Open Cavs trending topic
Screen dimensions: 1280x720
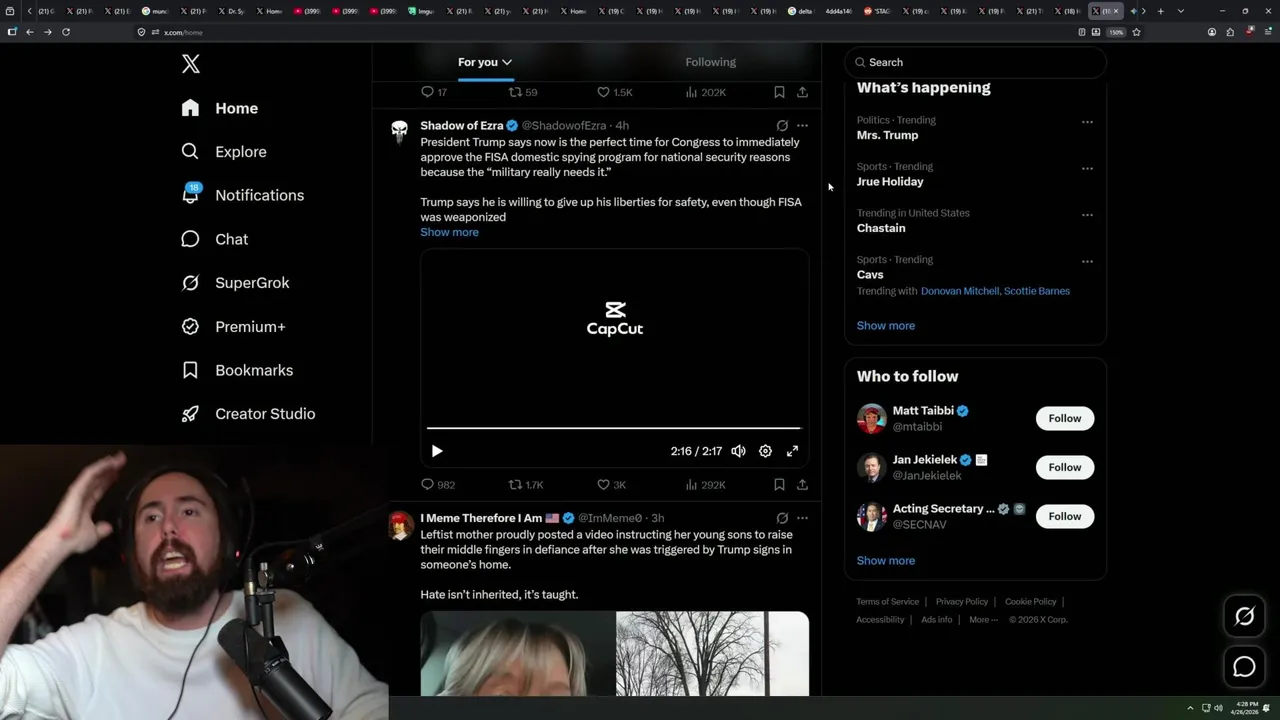click(x=870, y=275)
